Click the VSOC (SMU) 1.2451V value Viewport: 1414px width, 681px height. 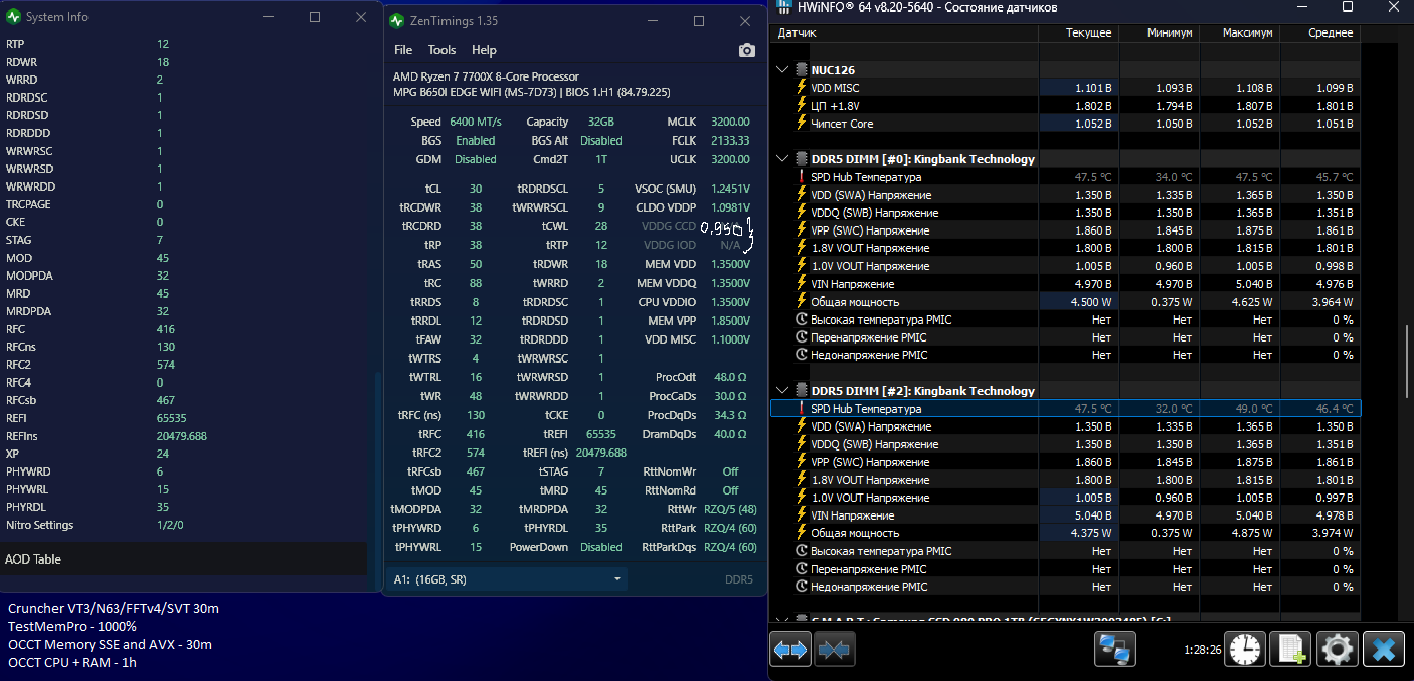point(730,189)
